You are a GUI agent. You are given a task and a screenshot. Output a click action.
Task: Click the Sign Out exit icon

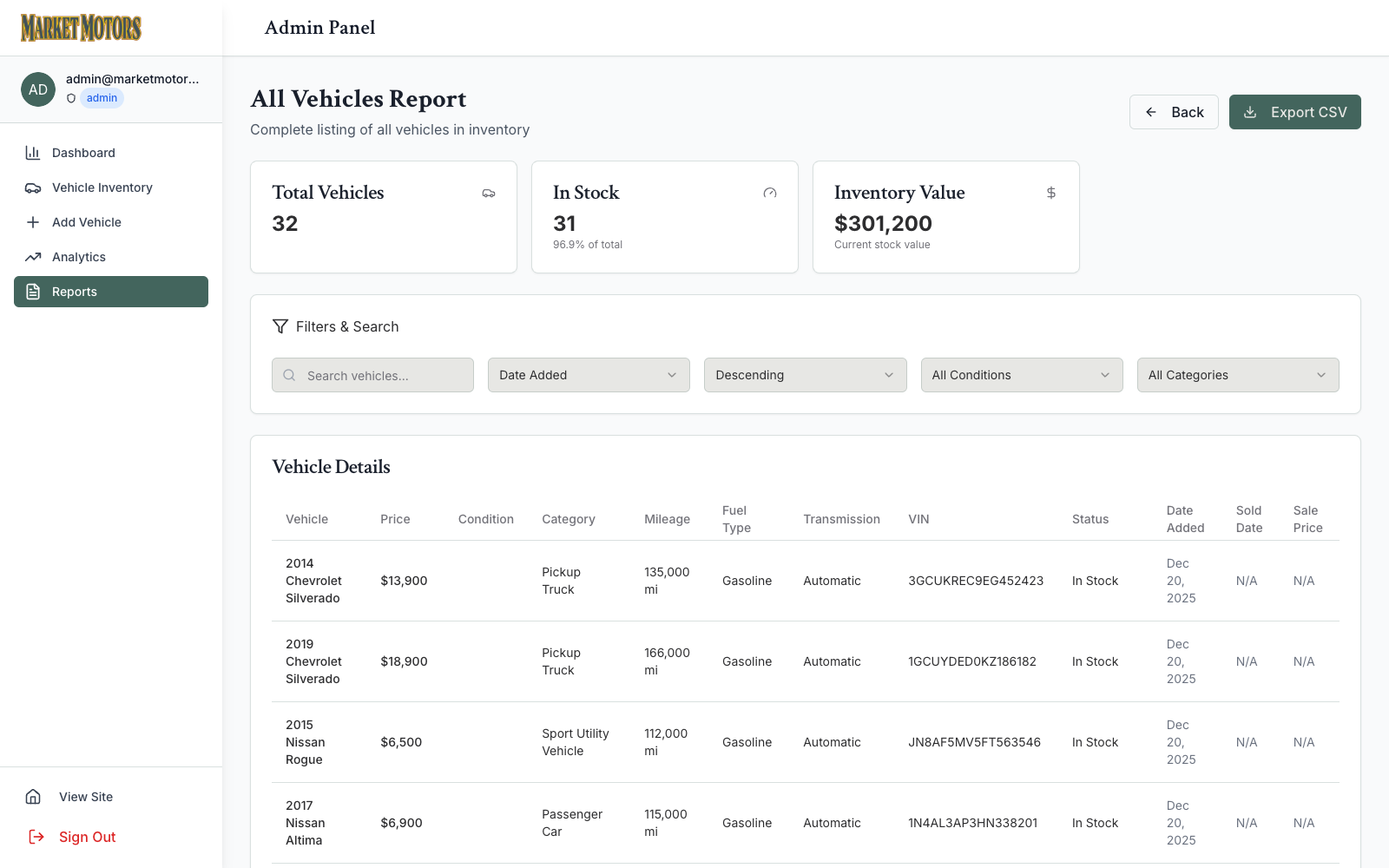[x=36, y=837]
